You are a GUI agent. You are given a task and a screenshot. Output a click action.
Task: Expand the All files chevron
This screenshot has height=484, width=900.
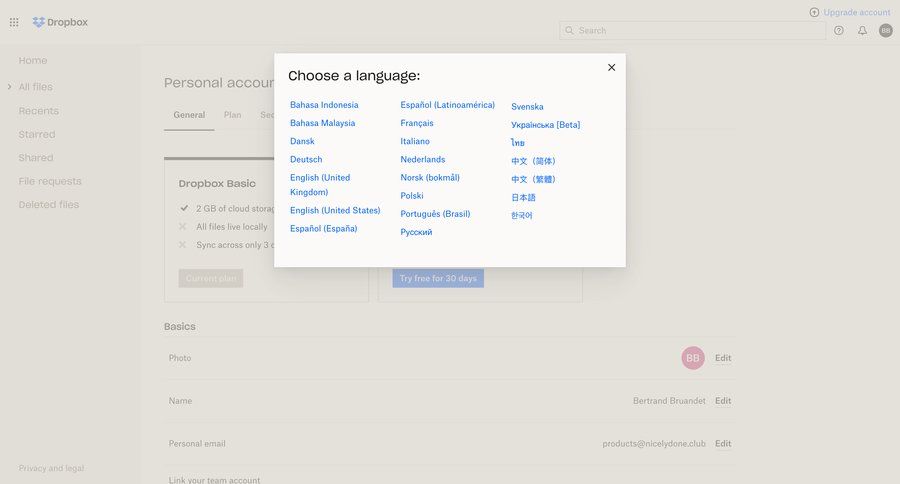(x=9, y=87)
